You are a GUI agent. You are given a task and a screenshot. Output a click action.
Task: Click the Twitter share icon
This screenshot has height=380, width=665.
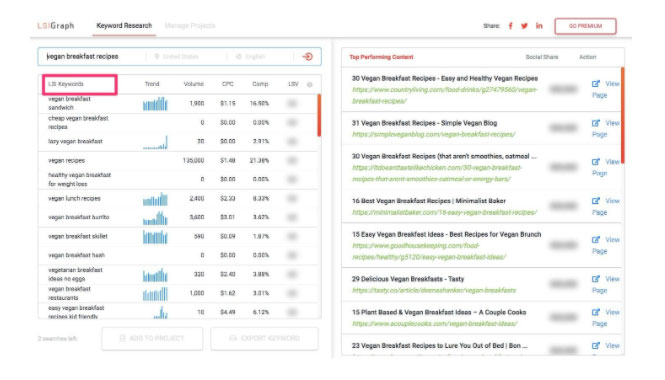point(525,26)
